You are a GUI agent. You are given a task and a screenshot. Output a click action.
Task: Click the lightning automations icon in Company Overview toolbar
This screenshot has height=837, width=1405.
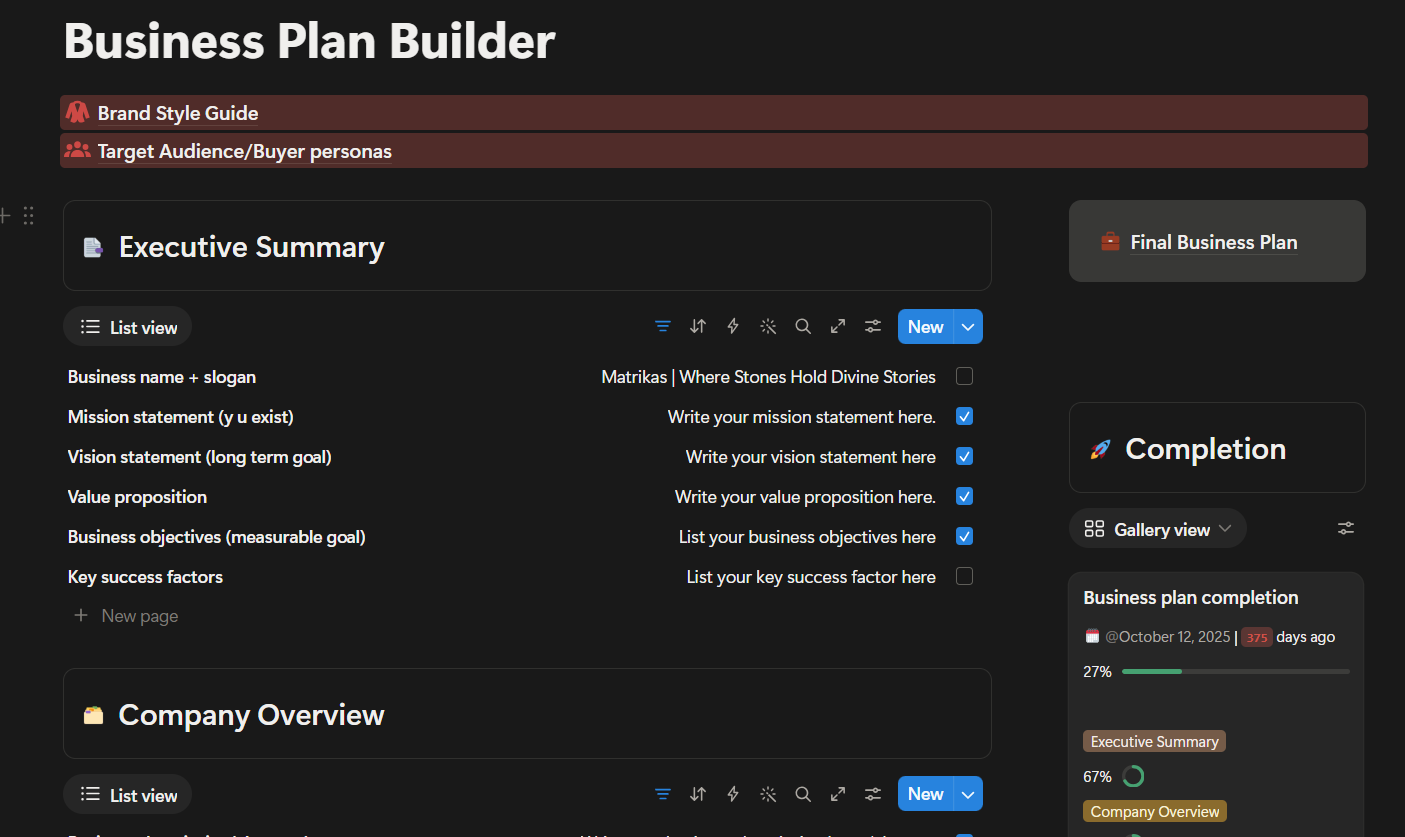click(733, 794)
